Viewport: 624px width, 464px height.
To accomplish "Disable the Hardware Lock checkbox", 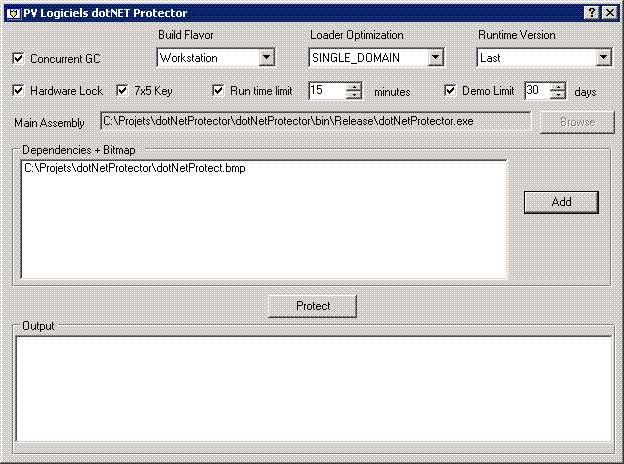I will (18, 91).
